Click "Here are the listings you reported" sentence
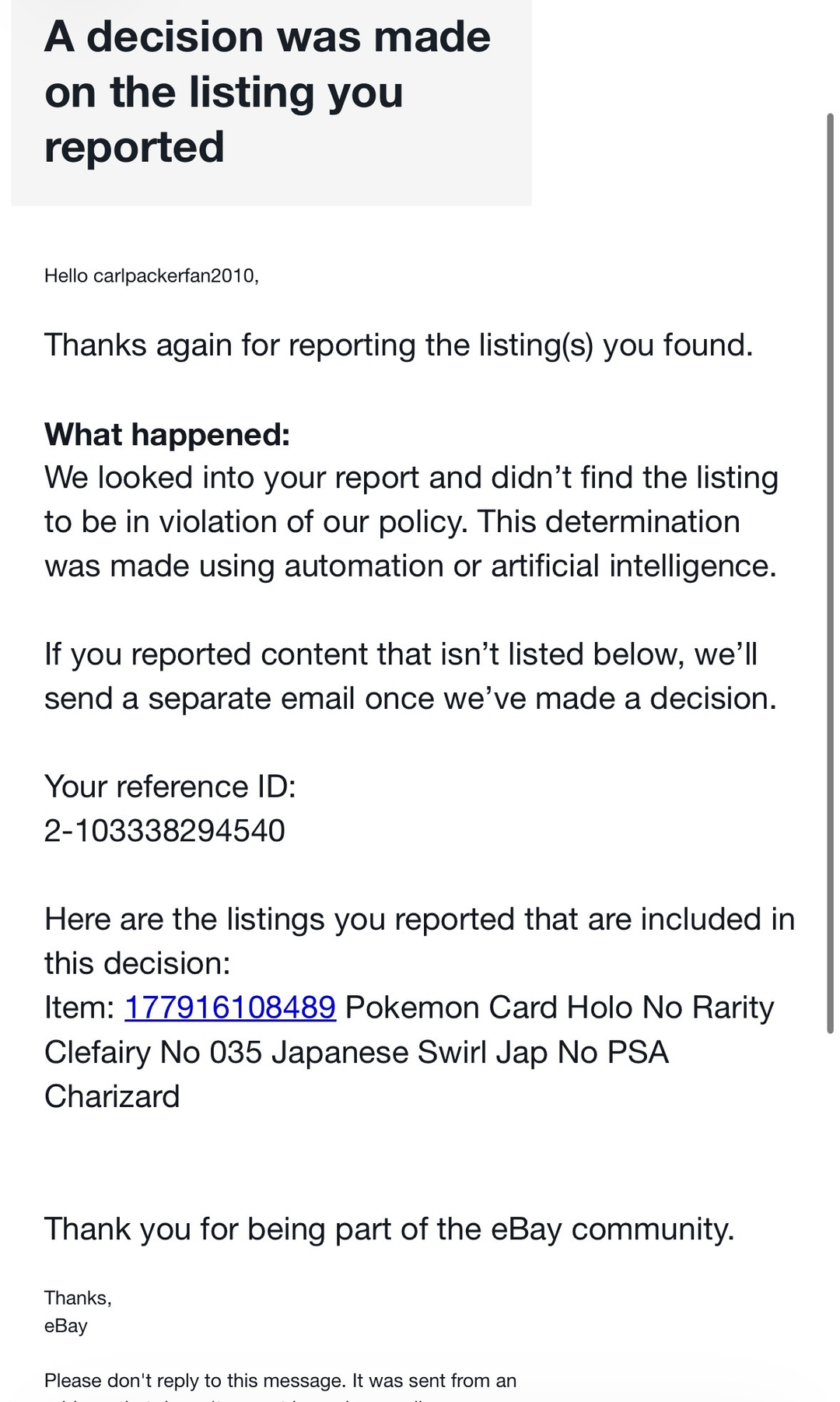840x1402 pixels. tap(419, 920)
